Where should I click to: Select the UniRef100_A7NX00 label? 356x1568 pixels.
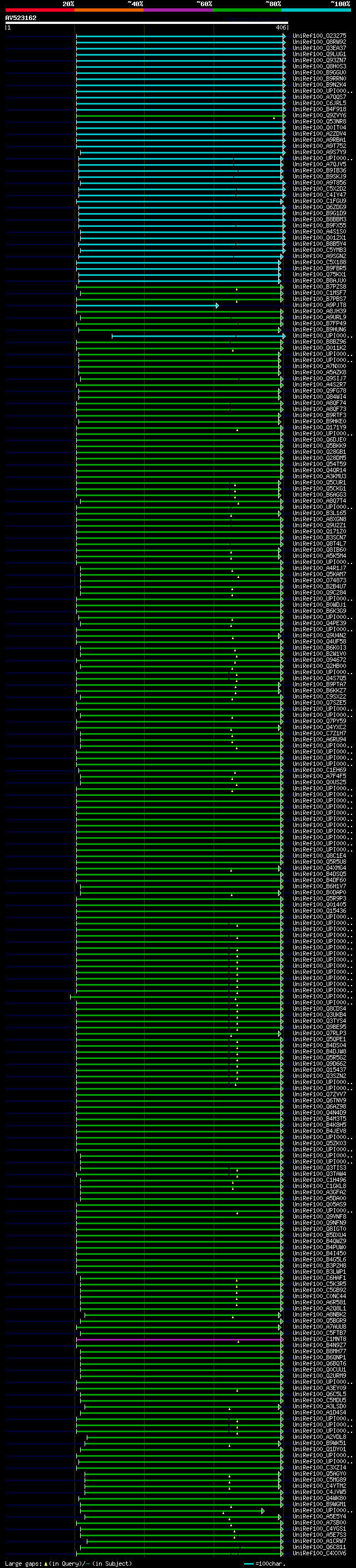319,367
